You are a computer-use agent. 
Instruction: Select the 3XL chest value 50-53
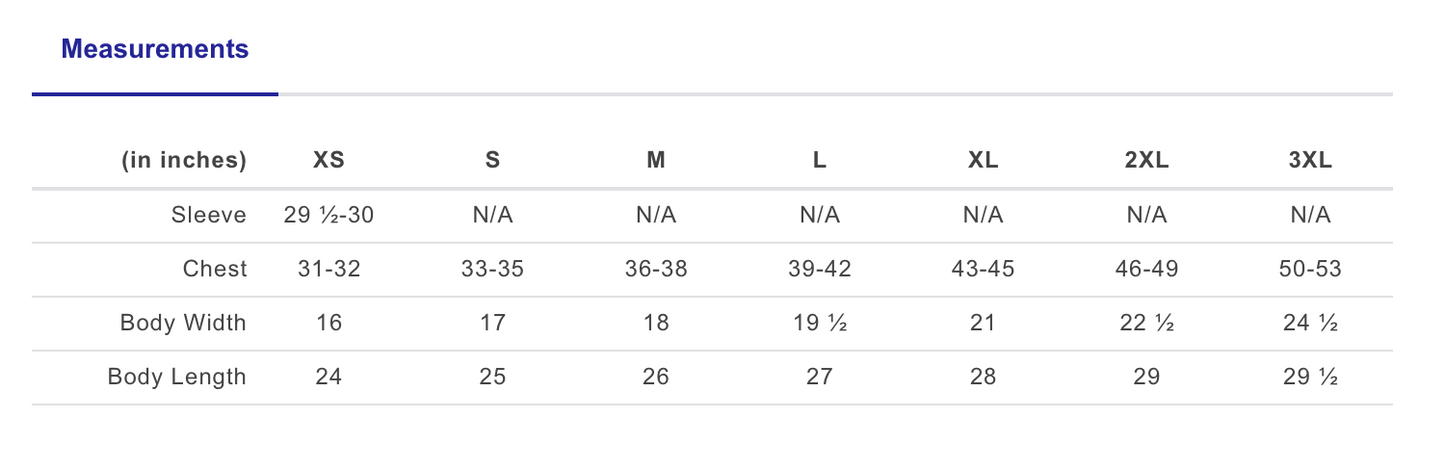tap(1310, 269)
